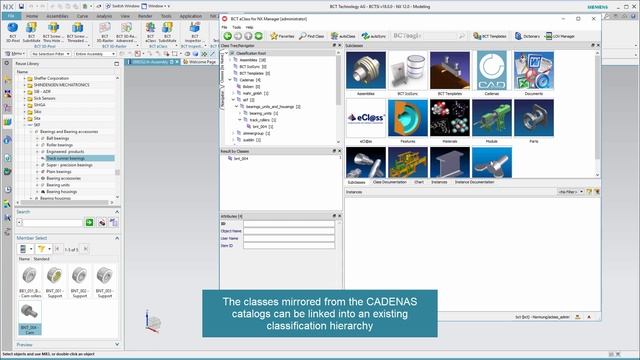The image size is (640, 360).
Task: Open the Entire Assembly scope dropdown
Action: [95, 54]
